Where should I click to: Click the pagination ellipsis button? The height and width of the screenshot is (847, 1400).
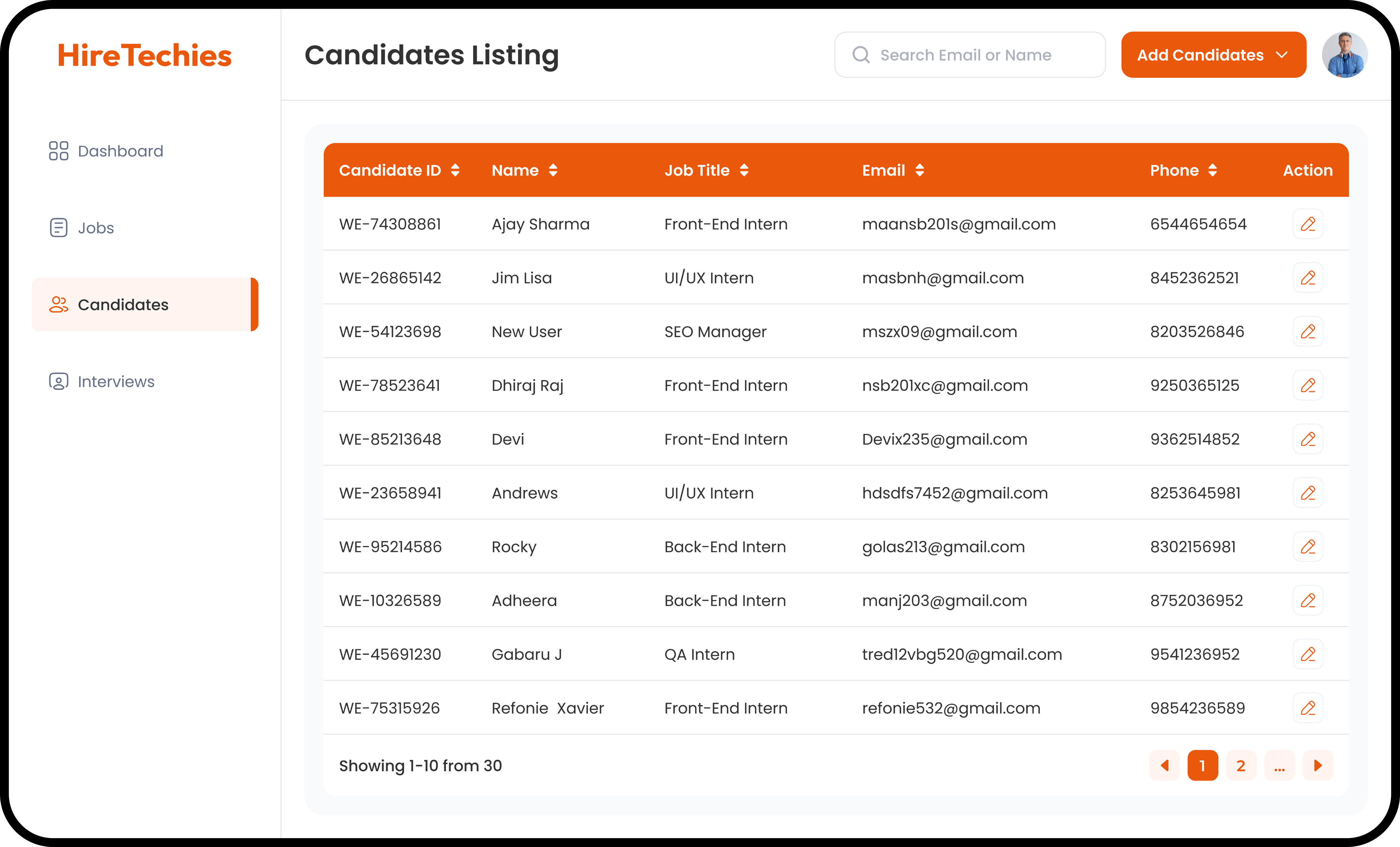pyautogui.click(x=1280, y=766)
